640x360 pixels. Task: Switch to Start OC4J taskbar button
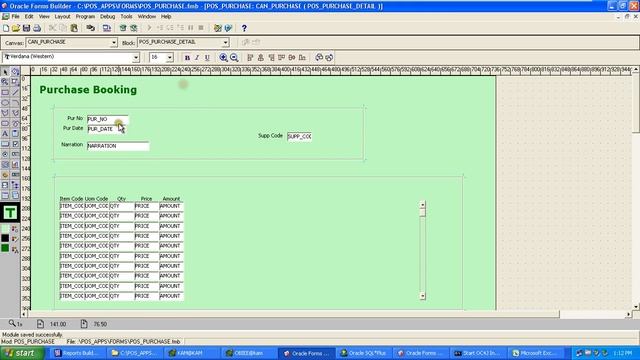[x=478, y=353]
